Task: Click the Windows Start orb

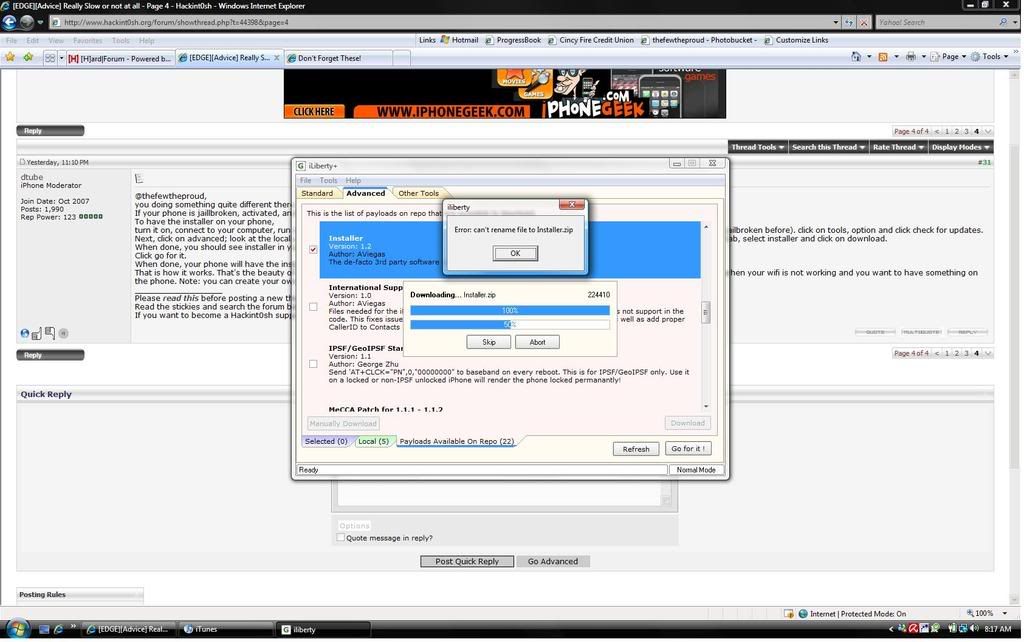Action: [18, 629]
